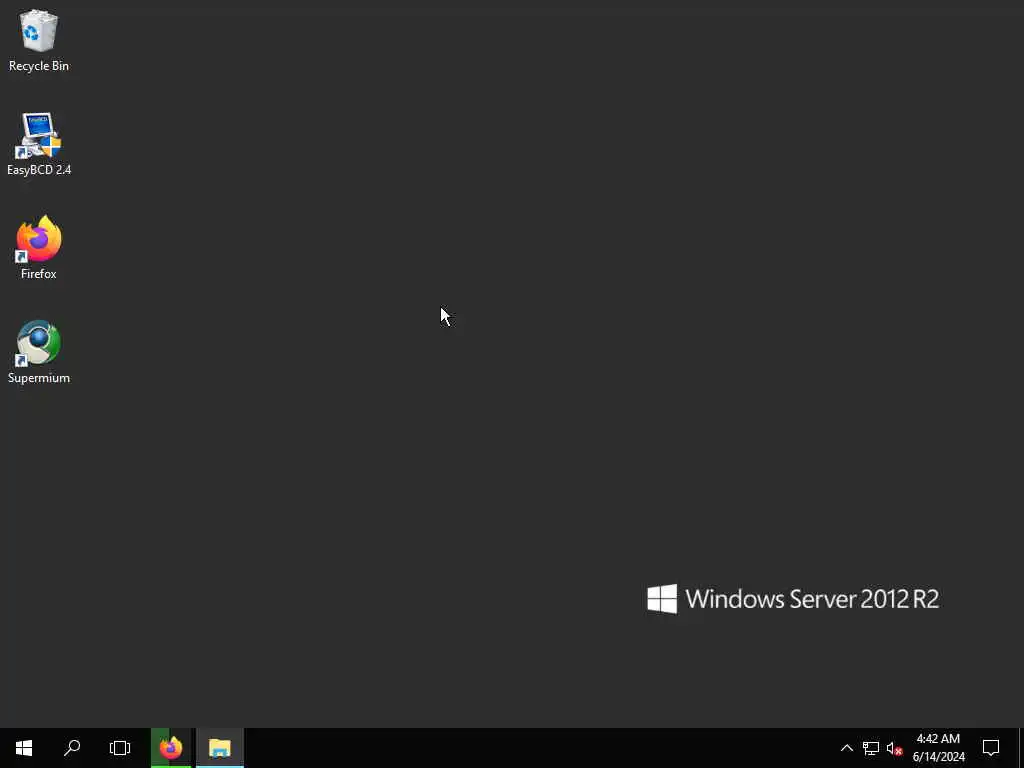The width and height of the screenshot is (1024, 768).
Task: Open the Action Center notifications icon
Action: 991,748
